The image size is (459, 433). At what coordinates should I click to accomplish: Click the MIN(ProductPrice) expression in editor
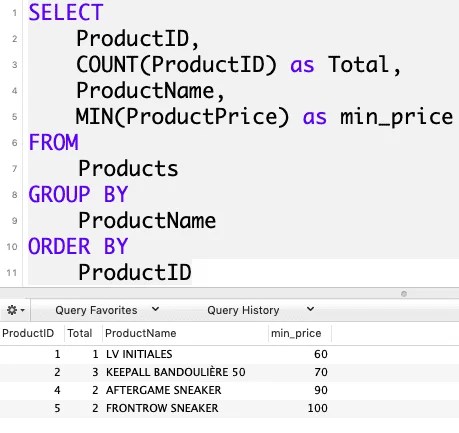click(x=182, y=117)
